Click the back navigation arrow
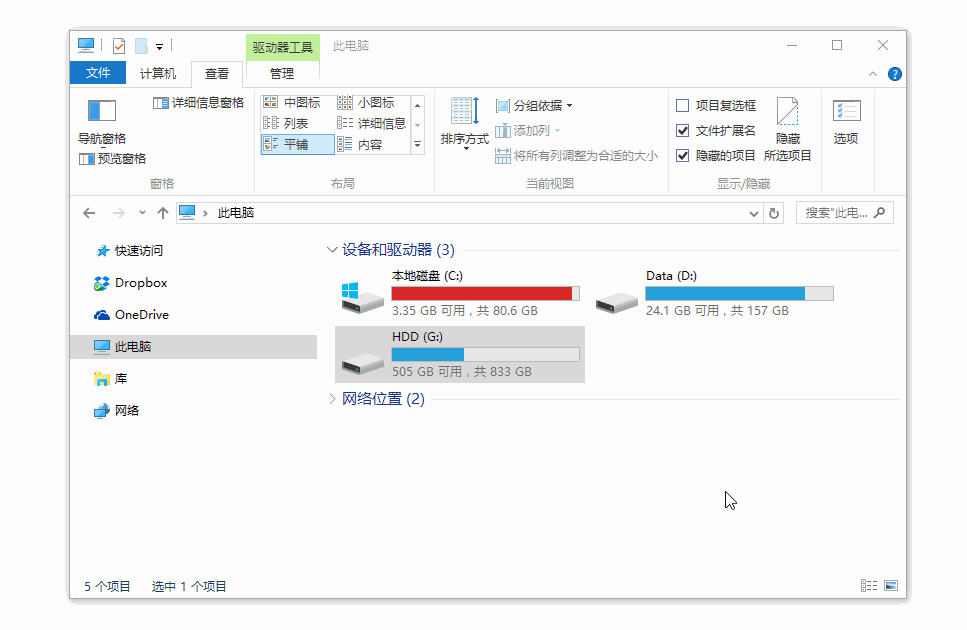The height and width of the screenshot is (630, 967). pos(88,212)
